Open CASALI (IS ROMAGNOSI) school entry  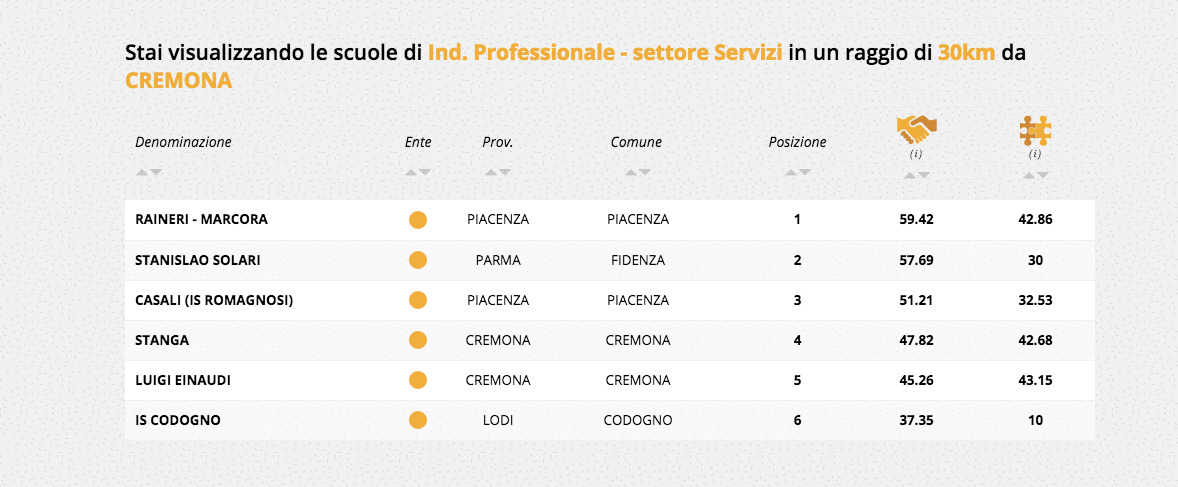pyautogui.click(x=213, y=300)
